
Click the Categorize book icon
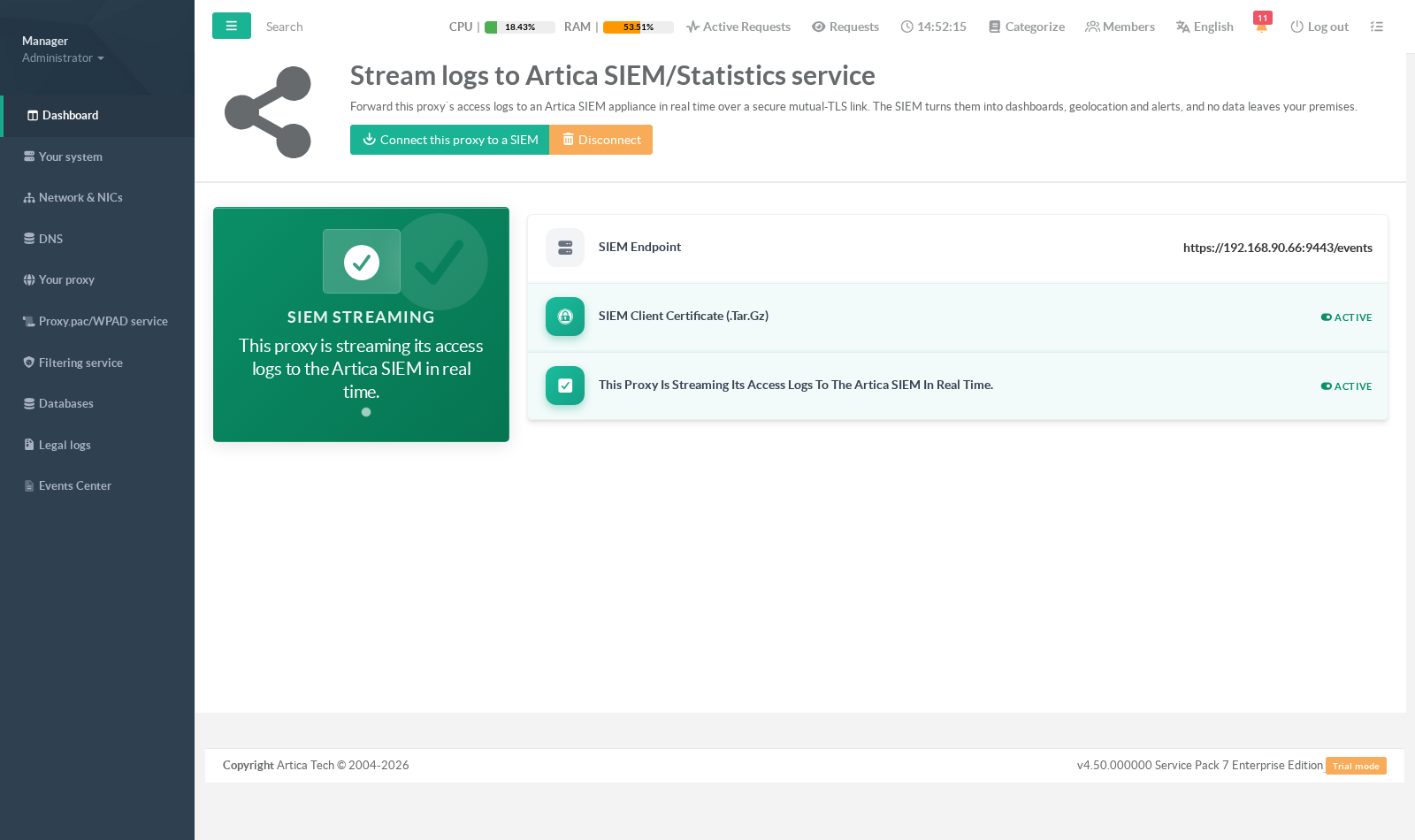[x=995, y=27]
